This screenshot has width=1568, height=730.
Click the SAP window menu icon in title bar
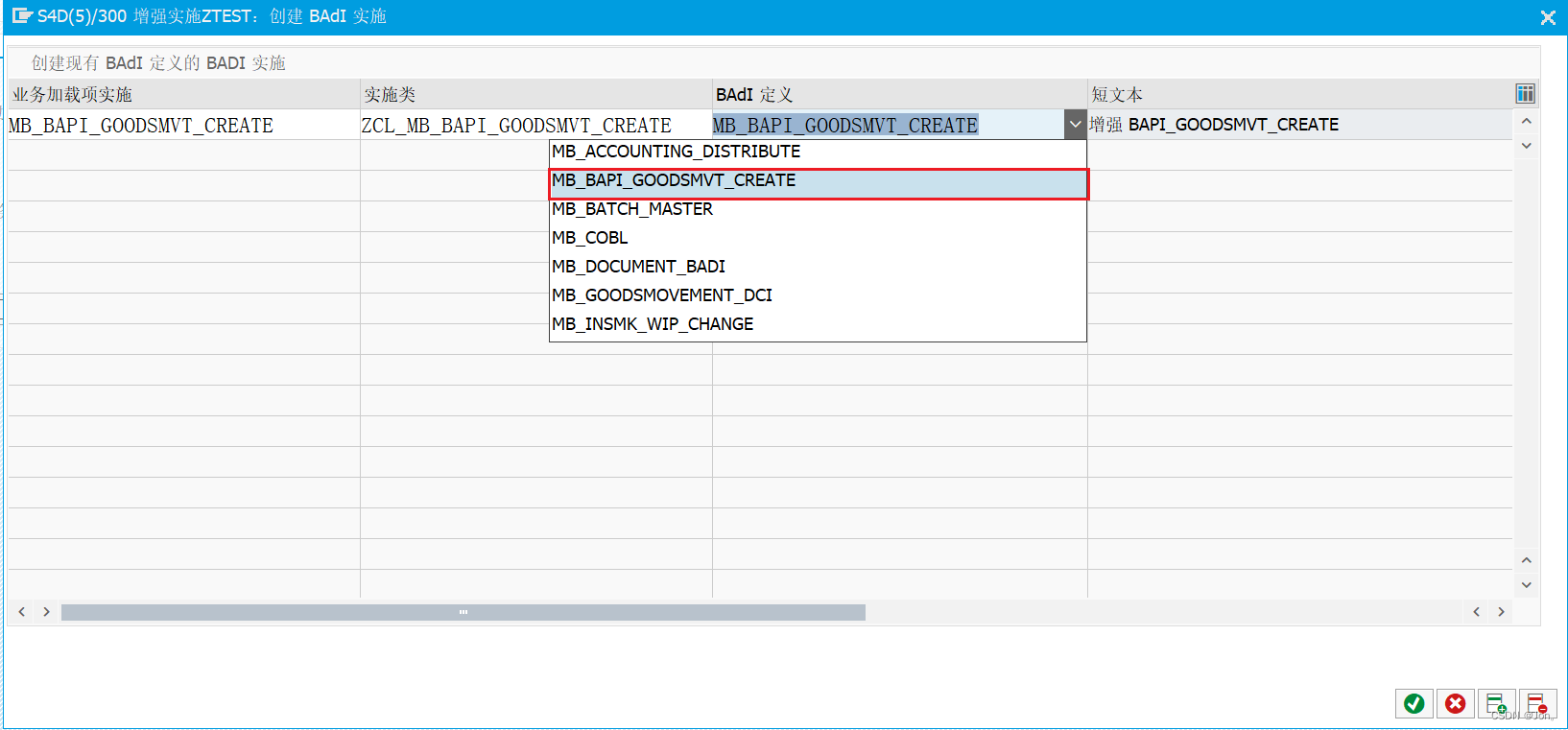tap(21, 16)
